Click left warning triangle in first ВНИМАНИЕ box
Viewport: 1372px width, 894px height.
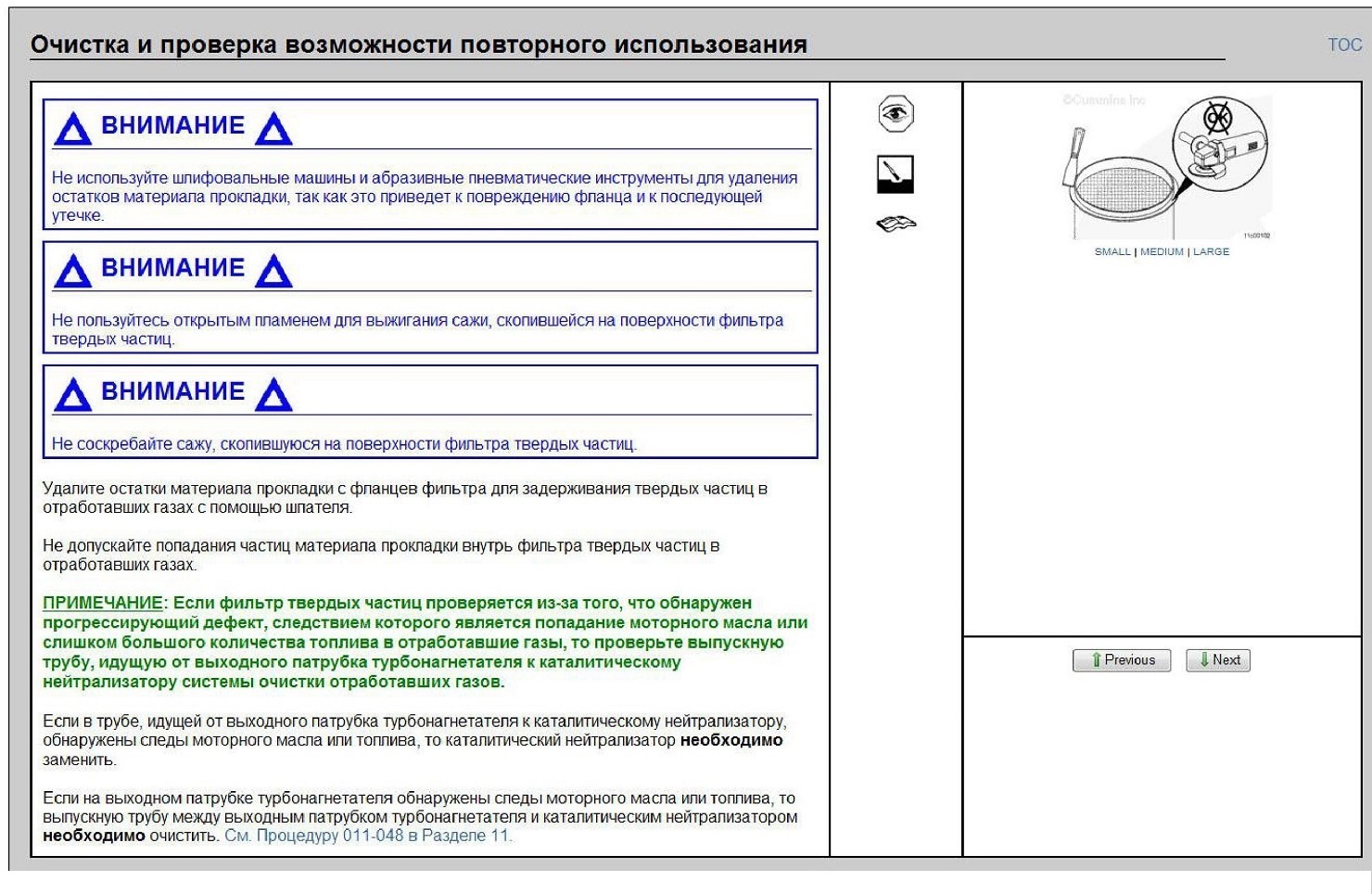(x=72, y=129)
